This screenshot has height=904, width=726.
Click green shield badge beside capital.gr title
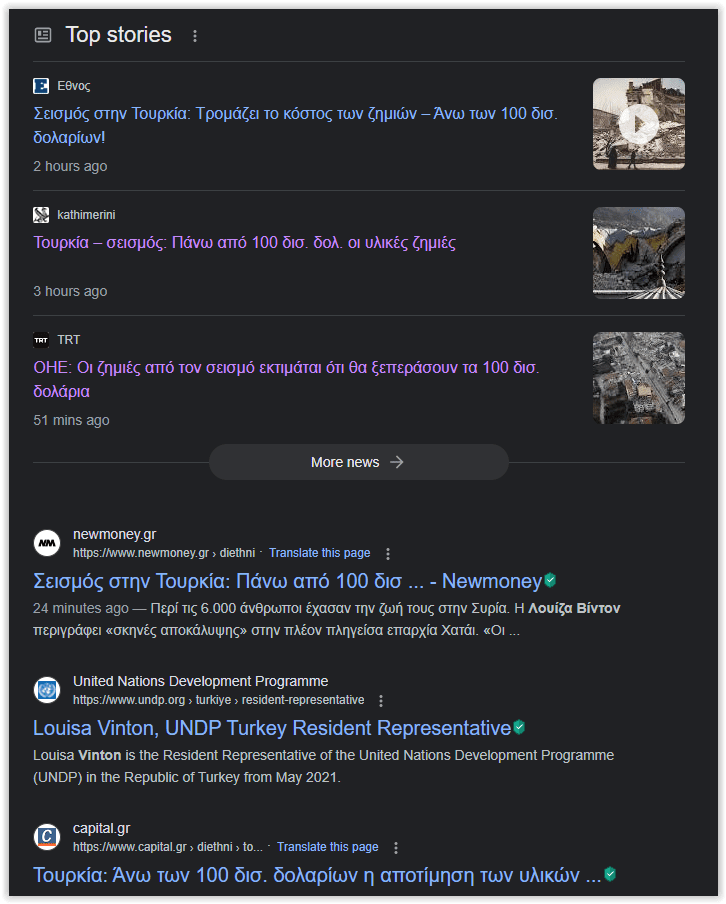[x=610, y=874]
